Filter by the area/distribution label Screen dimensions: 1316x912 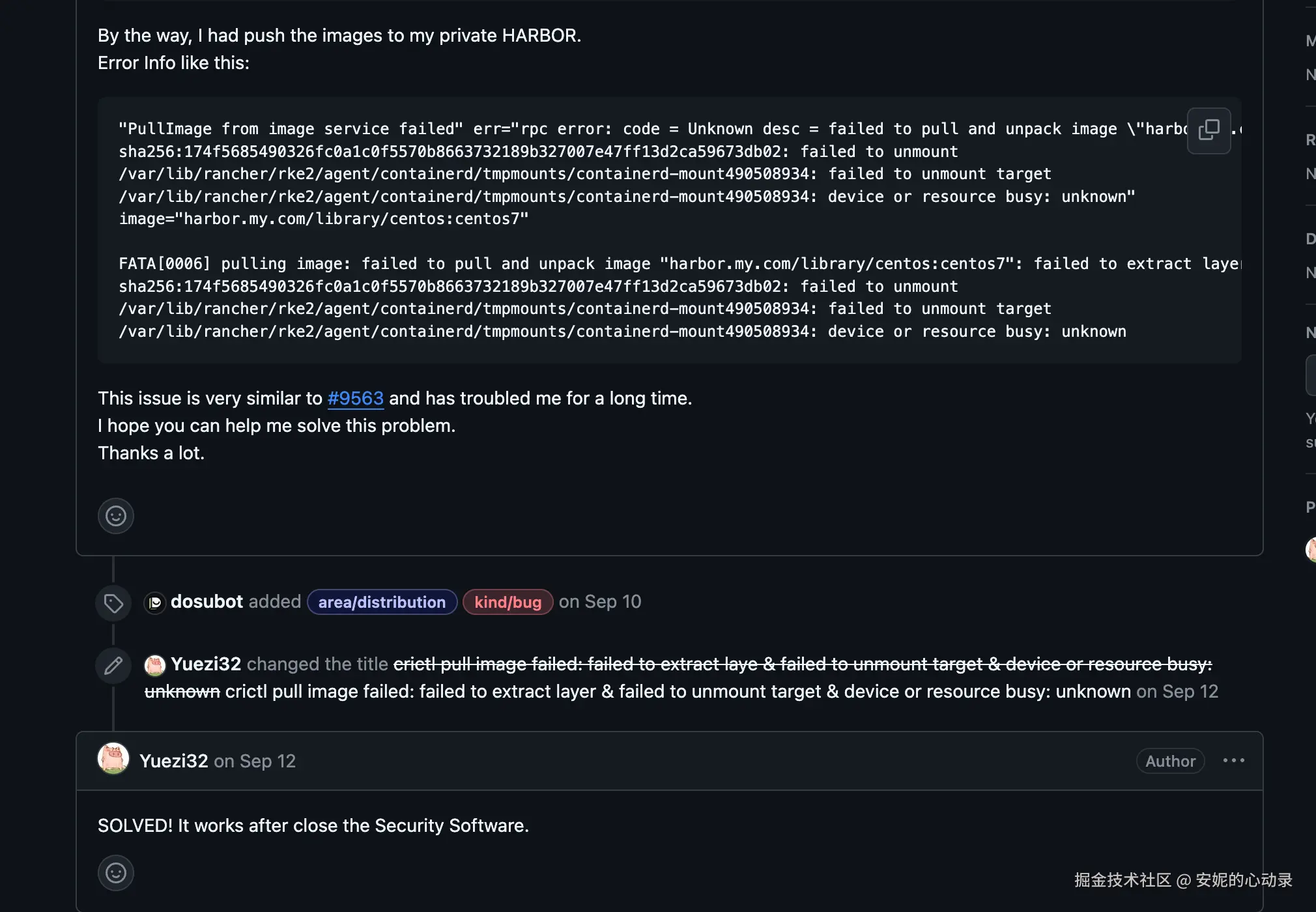[382, 602]
